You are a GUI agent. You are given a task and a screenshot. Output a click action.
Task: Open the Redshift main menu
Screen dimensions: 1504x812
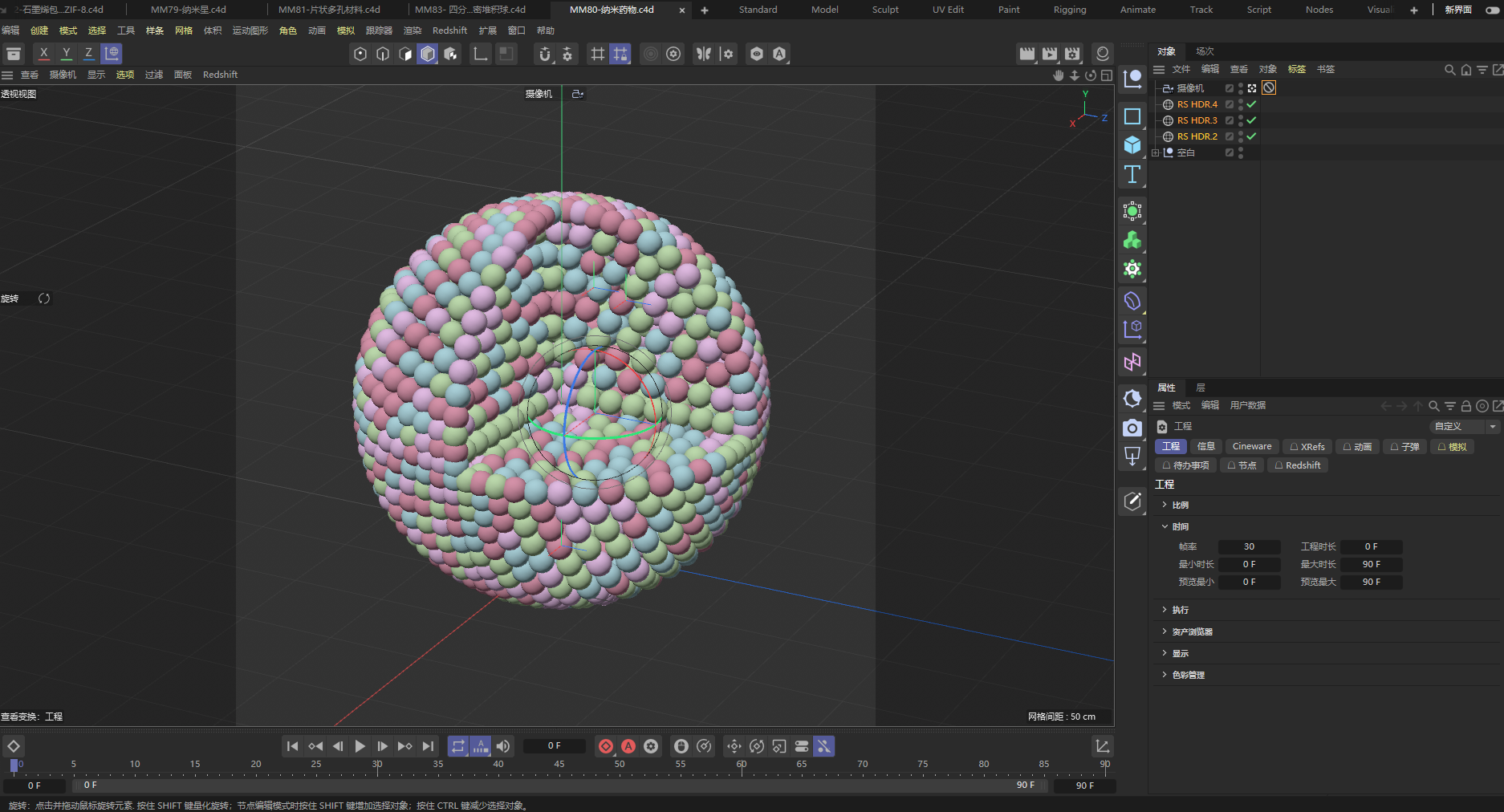click(449, 30)
